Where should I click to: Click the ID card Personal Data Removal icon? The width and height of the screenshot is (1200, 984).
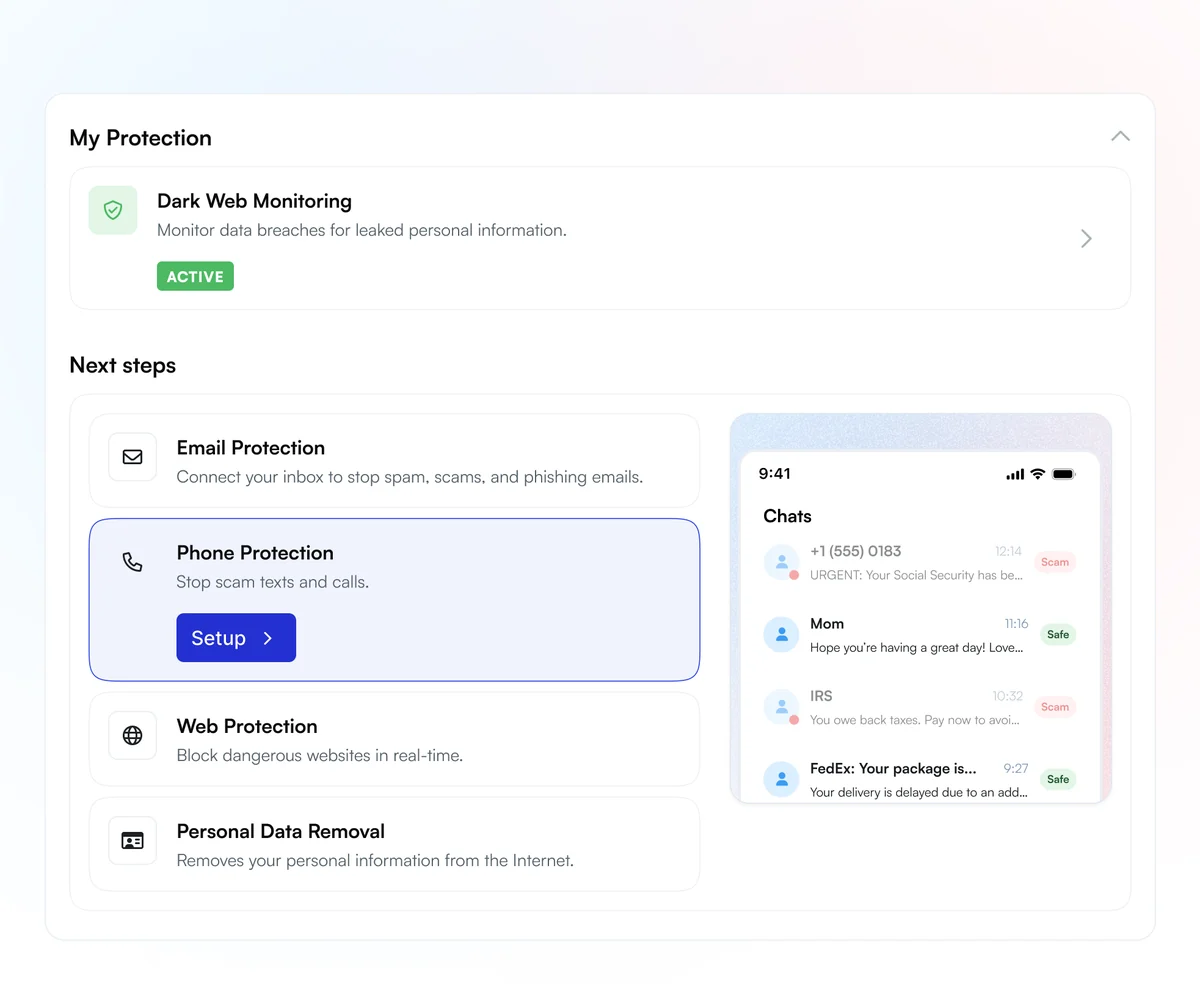click(x=132, y=841)
